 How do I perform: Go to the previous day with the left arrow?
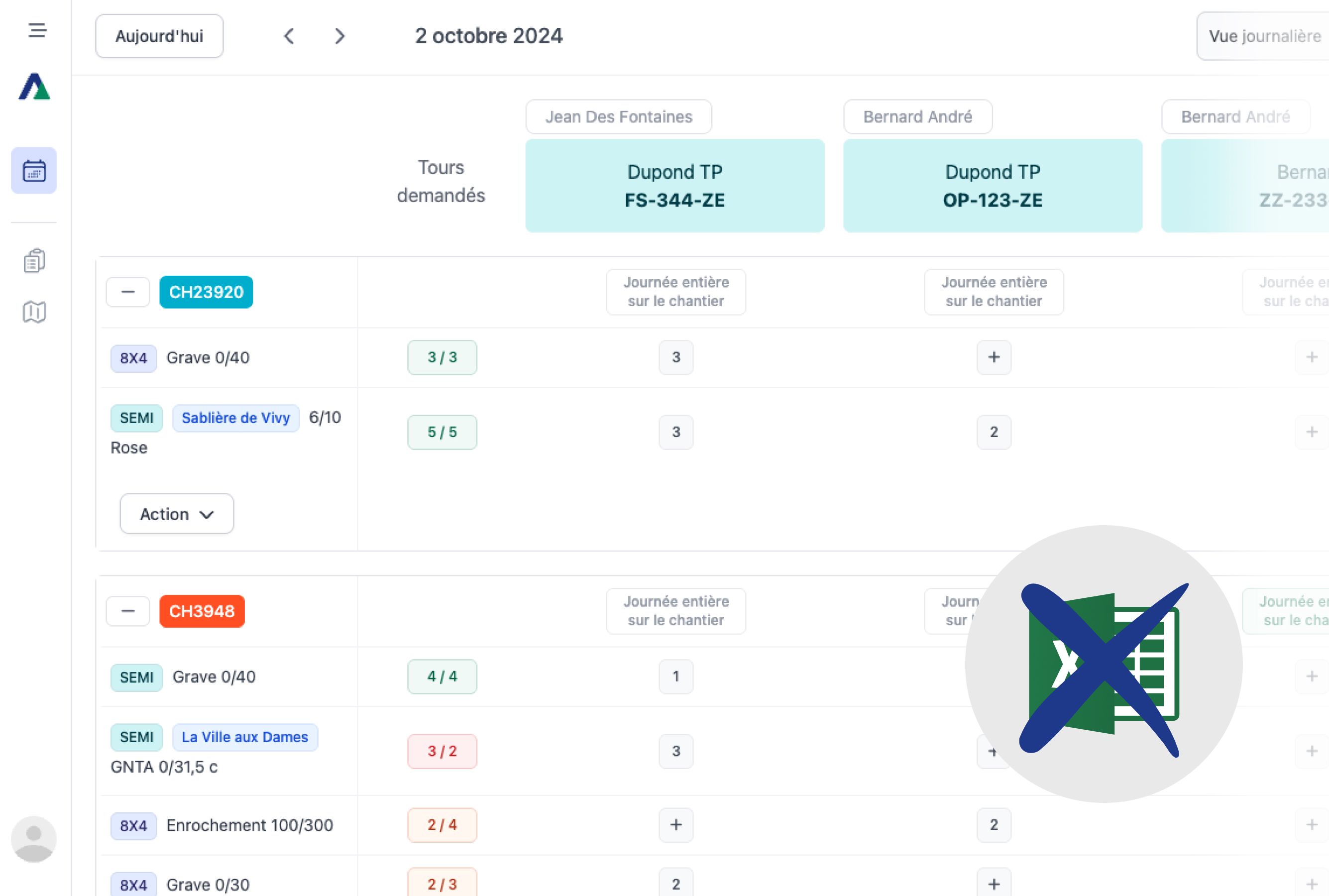click(x=289, y=36)
